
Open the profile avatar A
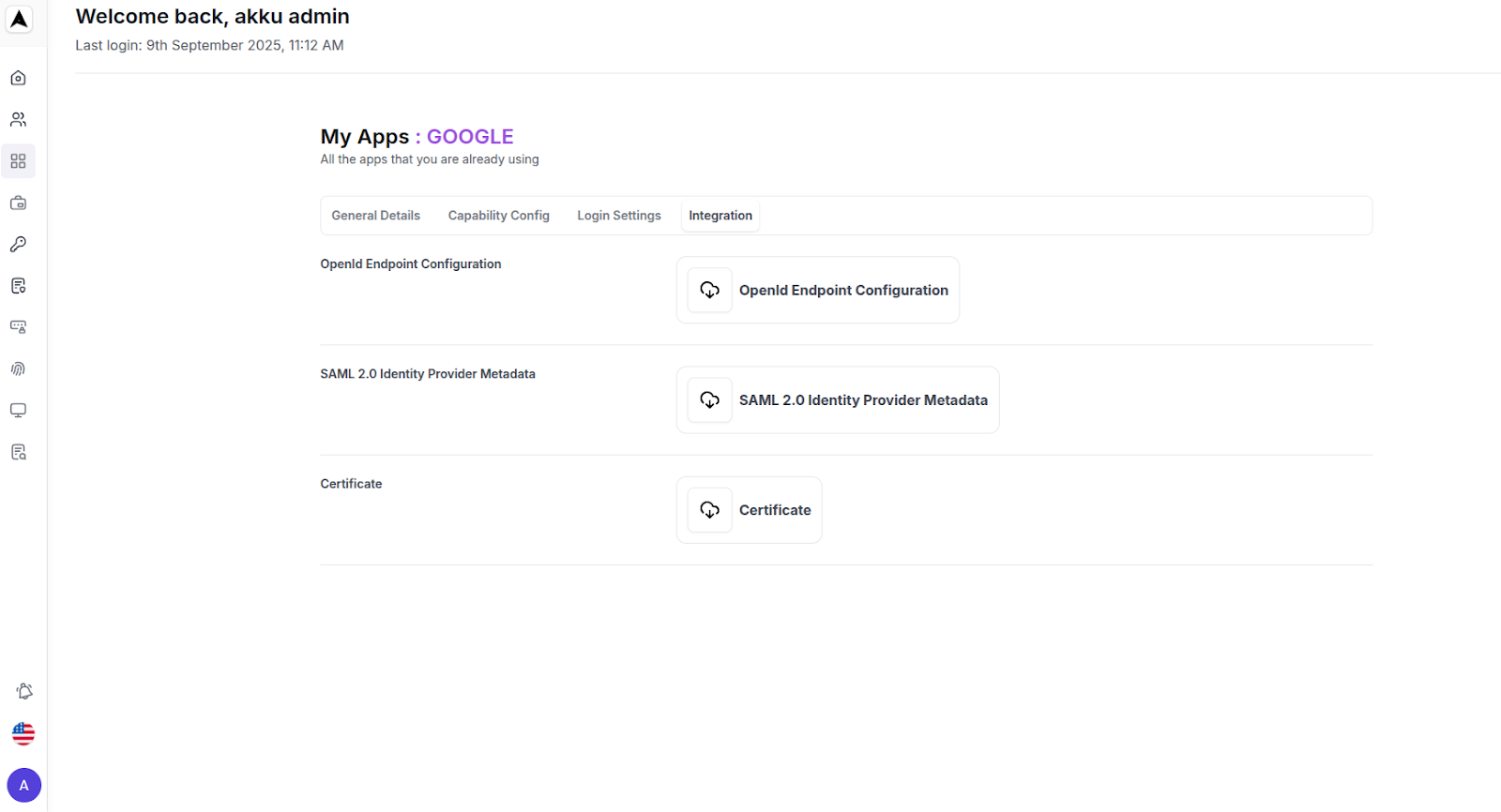click(x=24, y=786)
